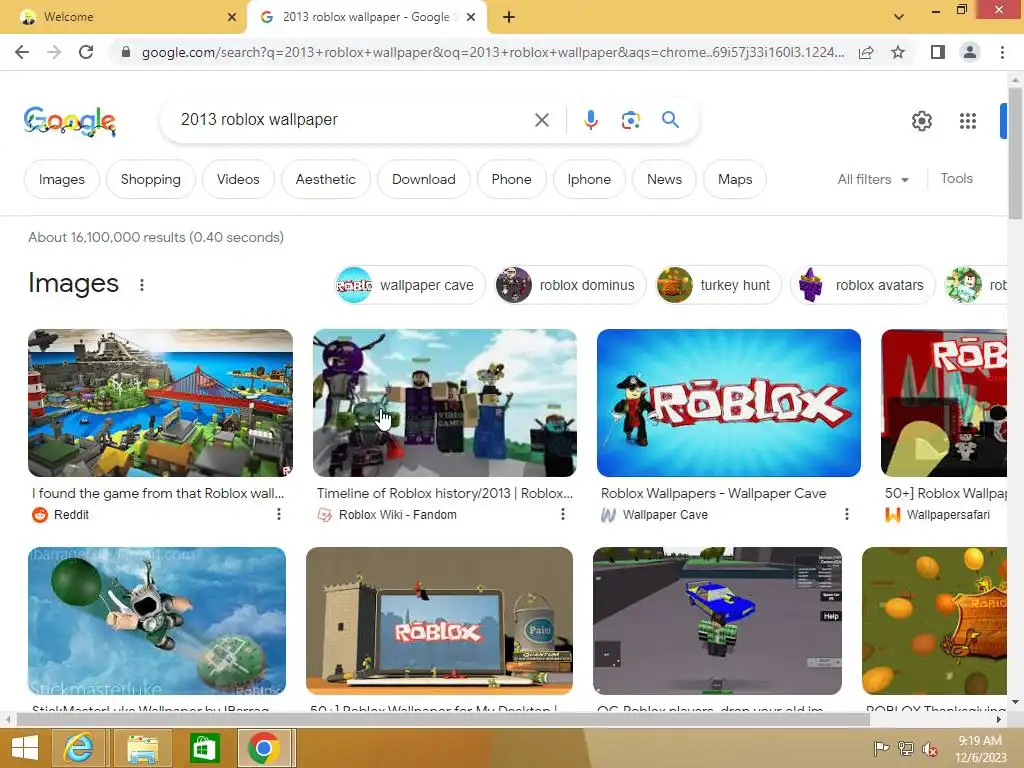The width and height of the screenshot is (1024, 768).
Task: Open Timeline of Roblox history image
Action: tap(445, 403)
